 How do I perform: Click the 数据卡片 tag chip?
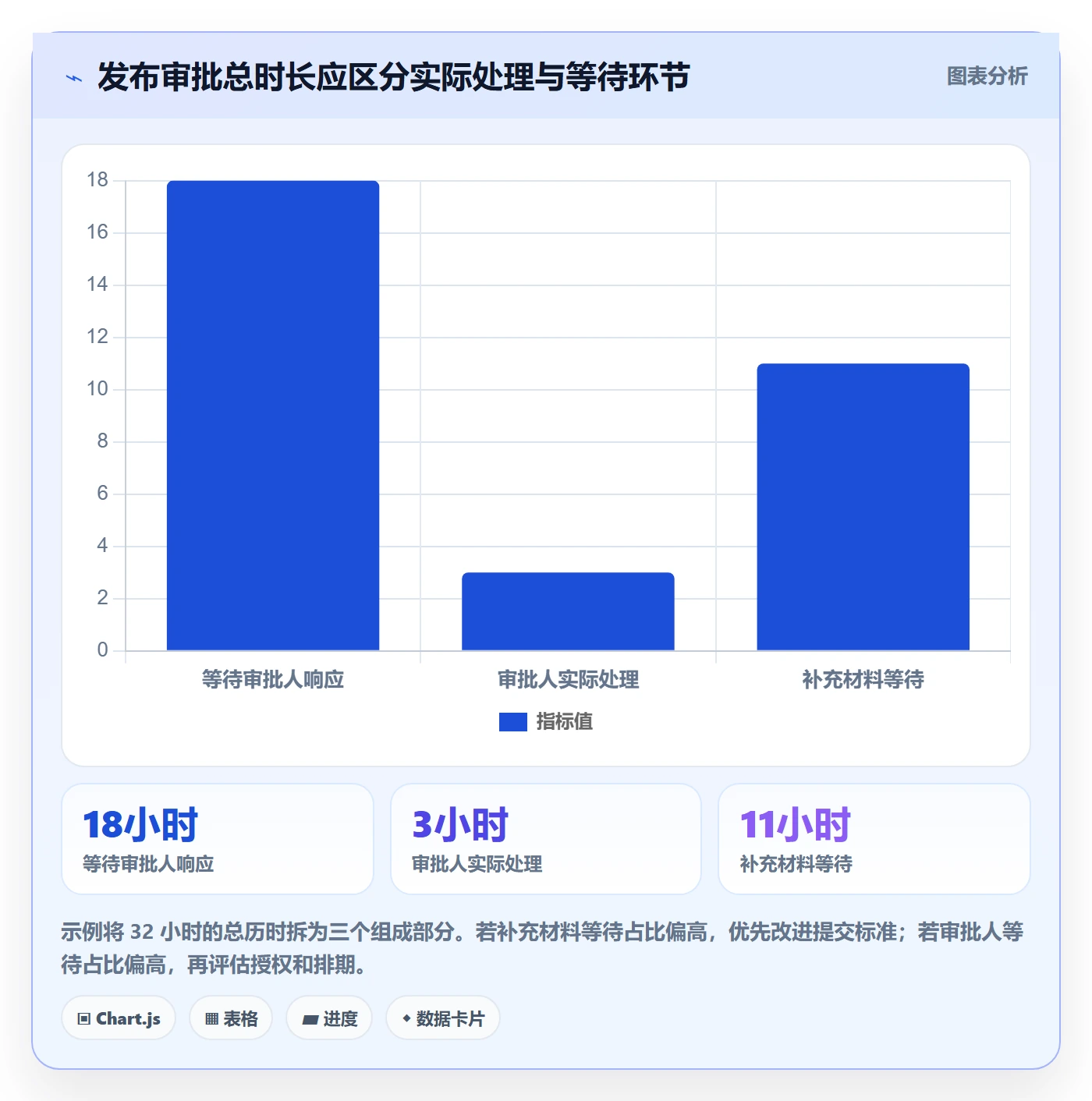[x=443, y=1018]
